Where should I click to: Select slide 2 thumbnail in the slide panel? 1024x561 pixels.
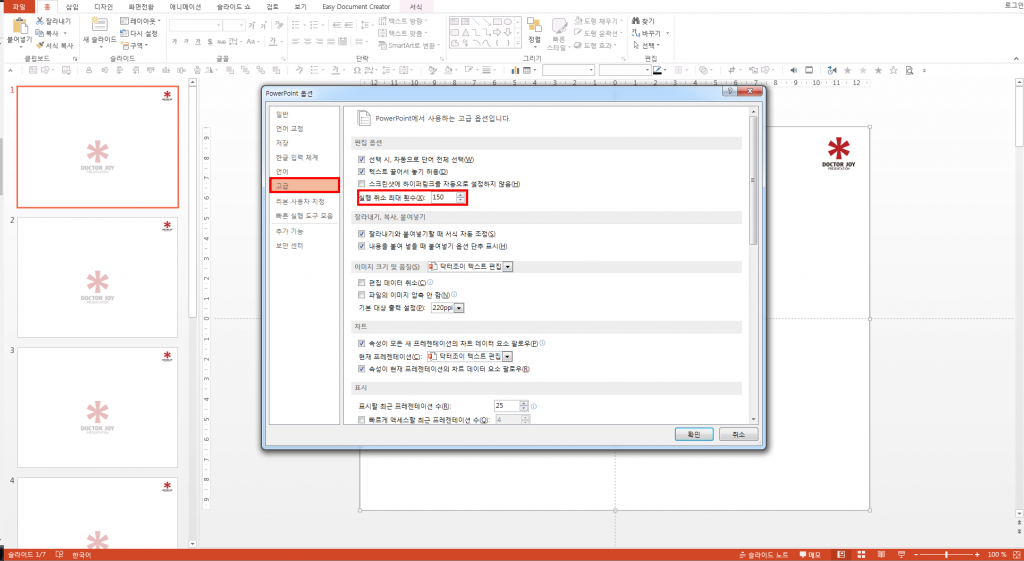97,277
